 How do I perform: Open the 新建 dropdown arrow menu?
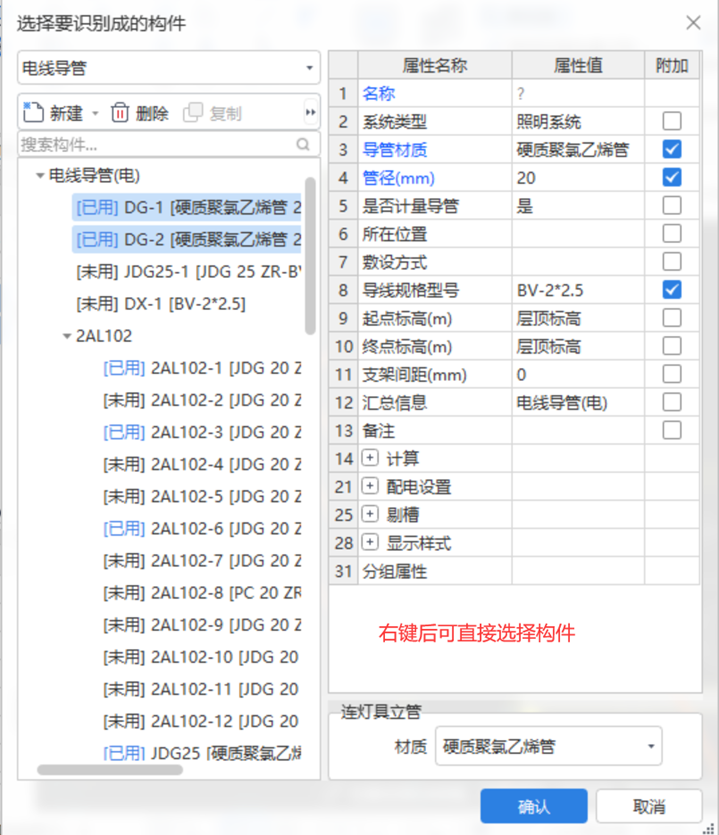(x=95, y=114)
